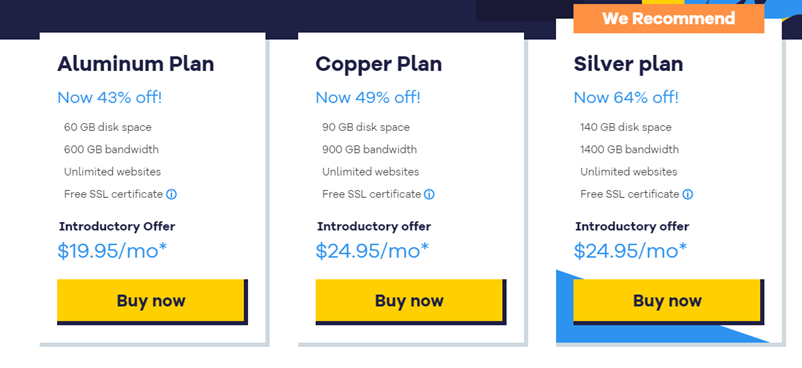Click the Now 43% off text

(x=109, y=97)
